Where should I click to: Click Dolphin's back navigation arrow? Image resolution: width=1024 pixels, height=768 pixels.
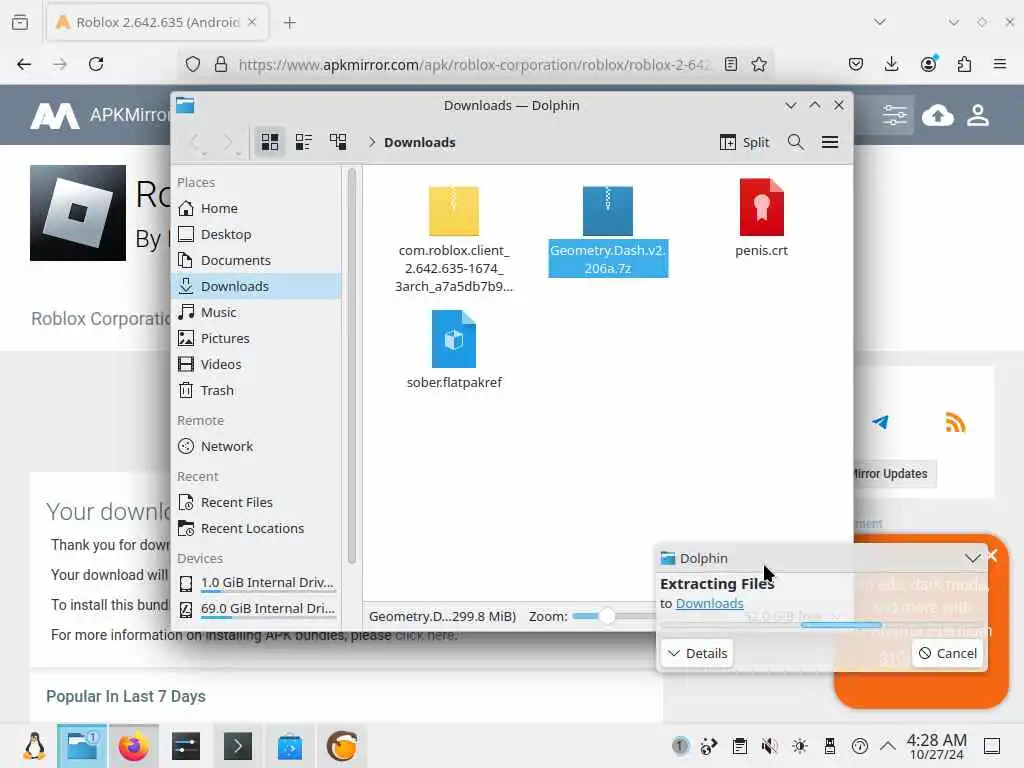(x=195, y=142)
